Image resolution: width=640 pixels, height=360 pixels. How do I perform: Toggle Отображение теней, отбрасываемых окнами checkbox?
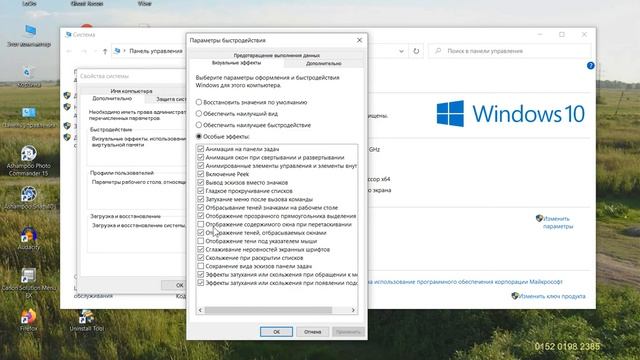(x=200, y=233)
